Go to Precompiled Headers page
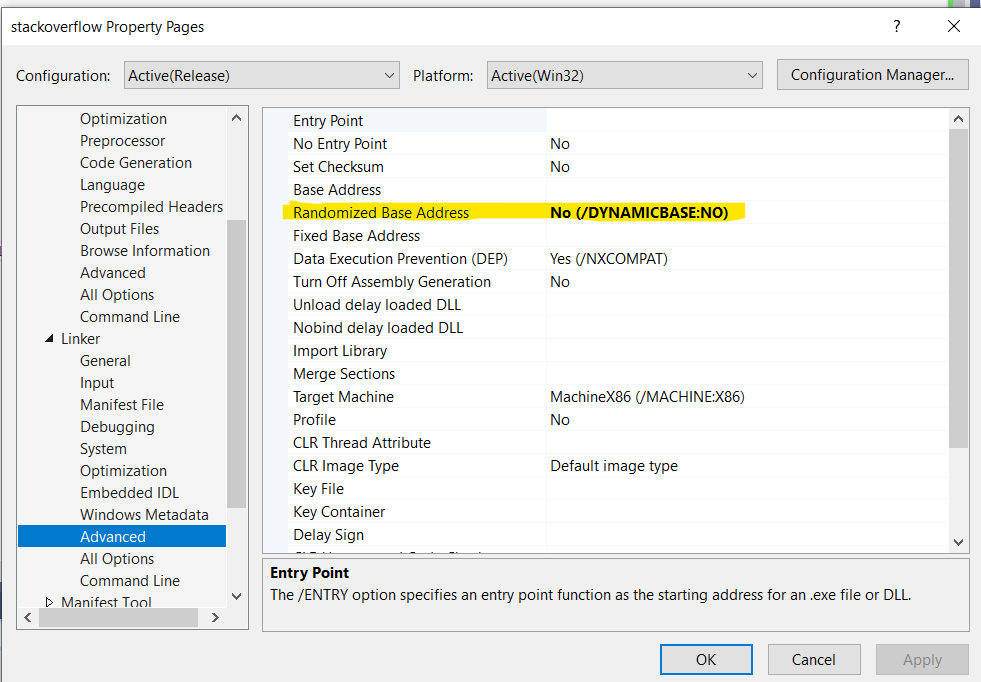Viewport: 981px width, 682px height. 151,207
